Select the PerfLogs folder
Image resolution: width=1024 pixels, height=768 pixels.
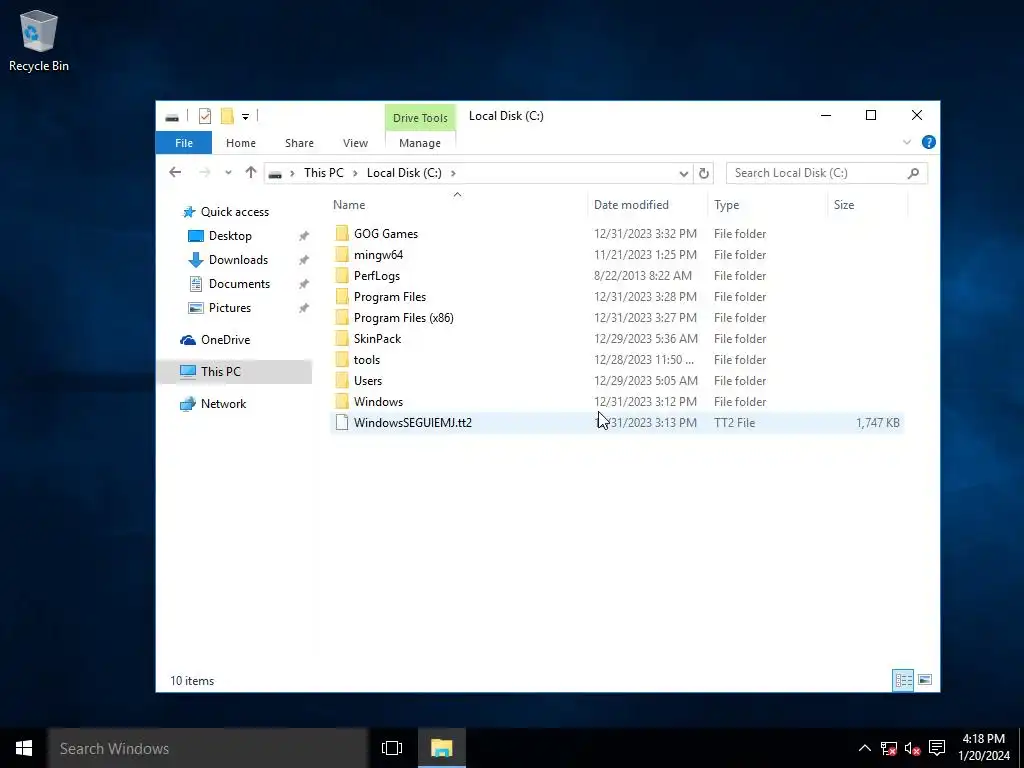tap(376, 276)
